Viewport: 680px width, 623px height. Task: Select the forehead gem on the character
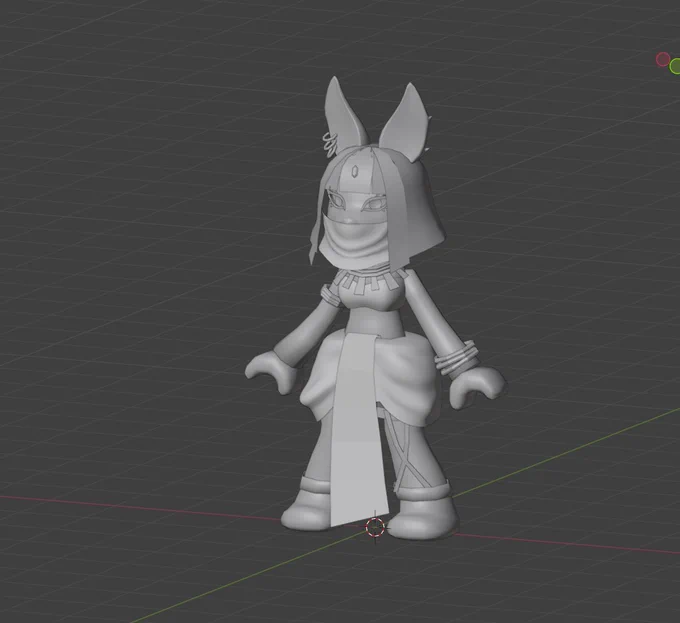tap(355, 170)
